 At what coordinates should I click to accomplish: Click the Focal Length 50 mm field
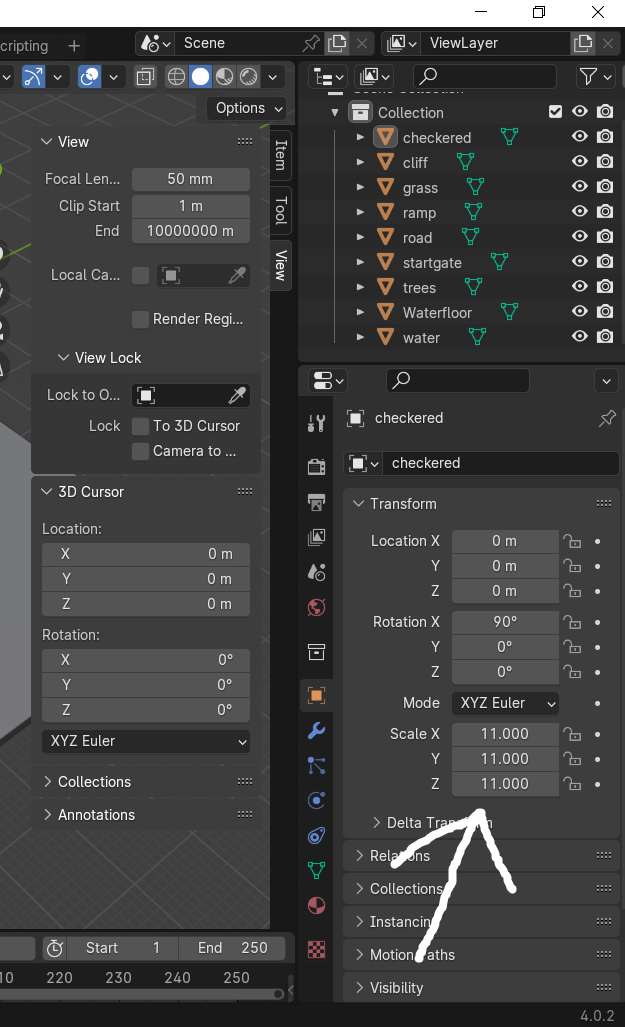pos(191,179)
